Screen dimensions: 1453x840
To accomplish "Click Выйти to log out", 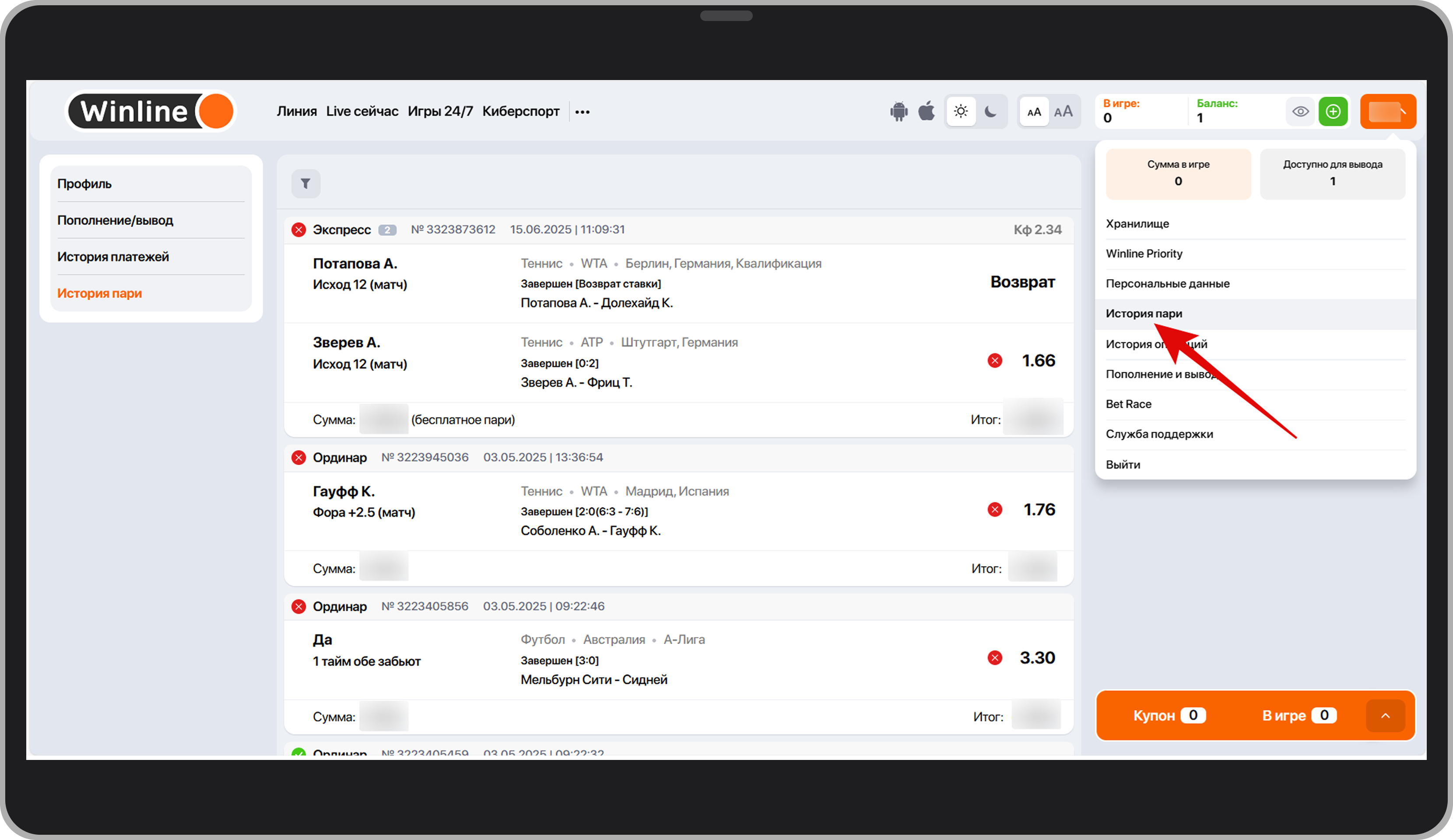I will coord(1123,465).
